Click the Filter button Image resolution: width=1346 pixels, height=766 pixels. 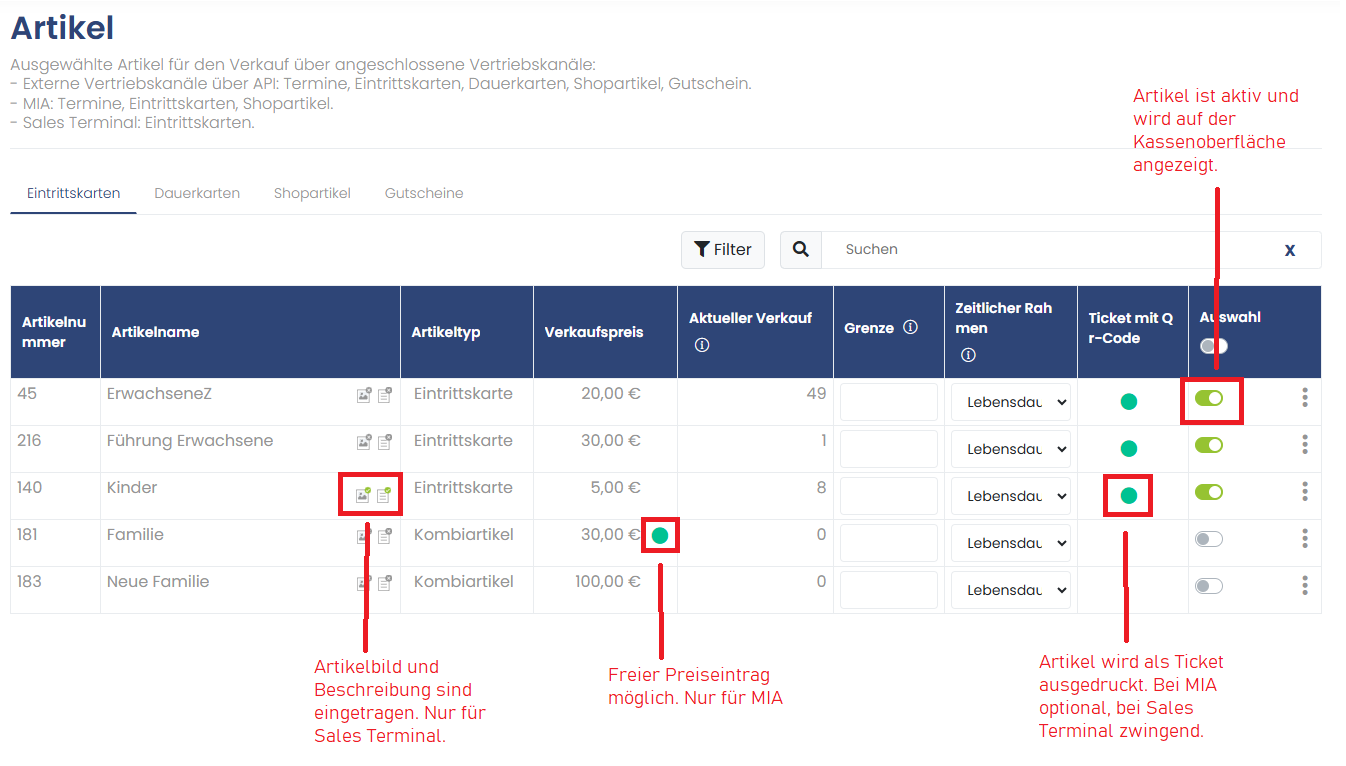(x=723, y=250)
